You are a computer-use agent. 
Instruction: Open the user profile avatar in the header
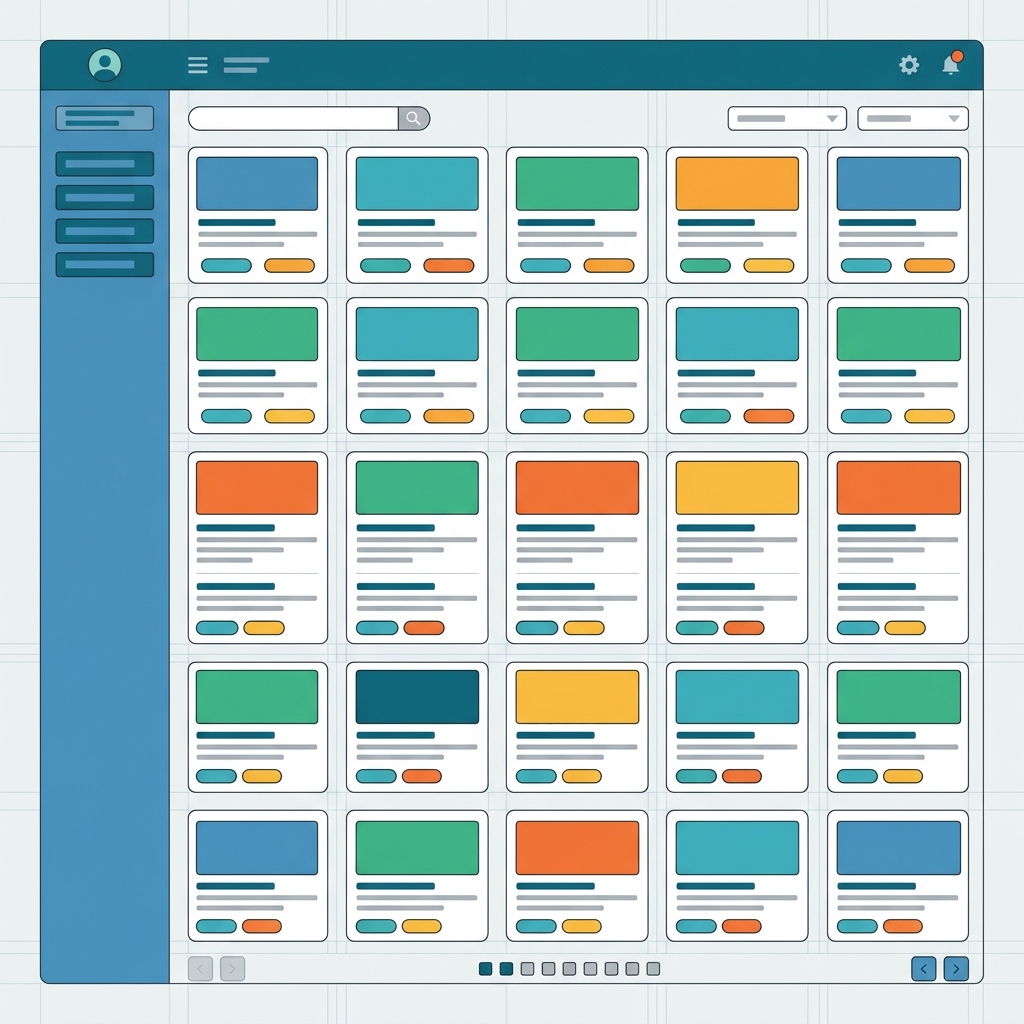pyautogui.click(x=104, y=65)
